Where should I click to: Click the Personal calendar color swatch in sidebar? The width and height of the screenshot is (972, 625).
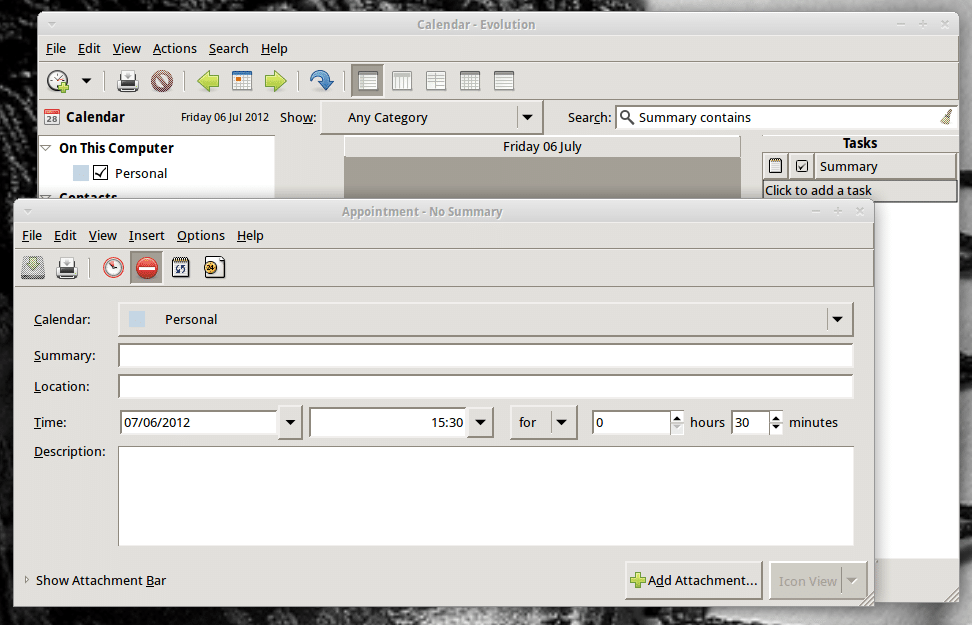pos(81,173)
